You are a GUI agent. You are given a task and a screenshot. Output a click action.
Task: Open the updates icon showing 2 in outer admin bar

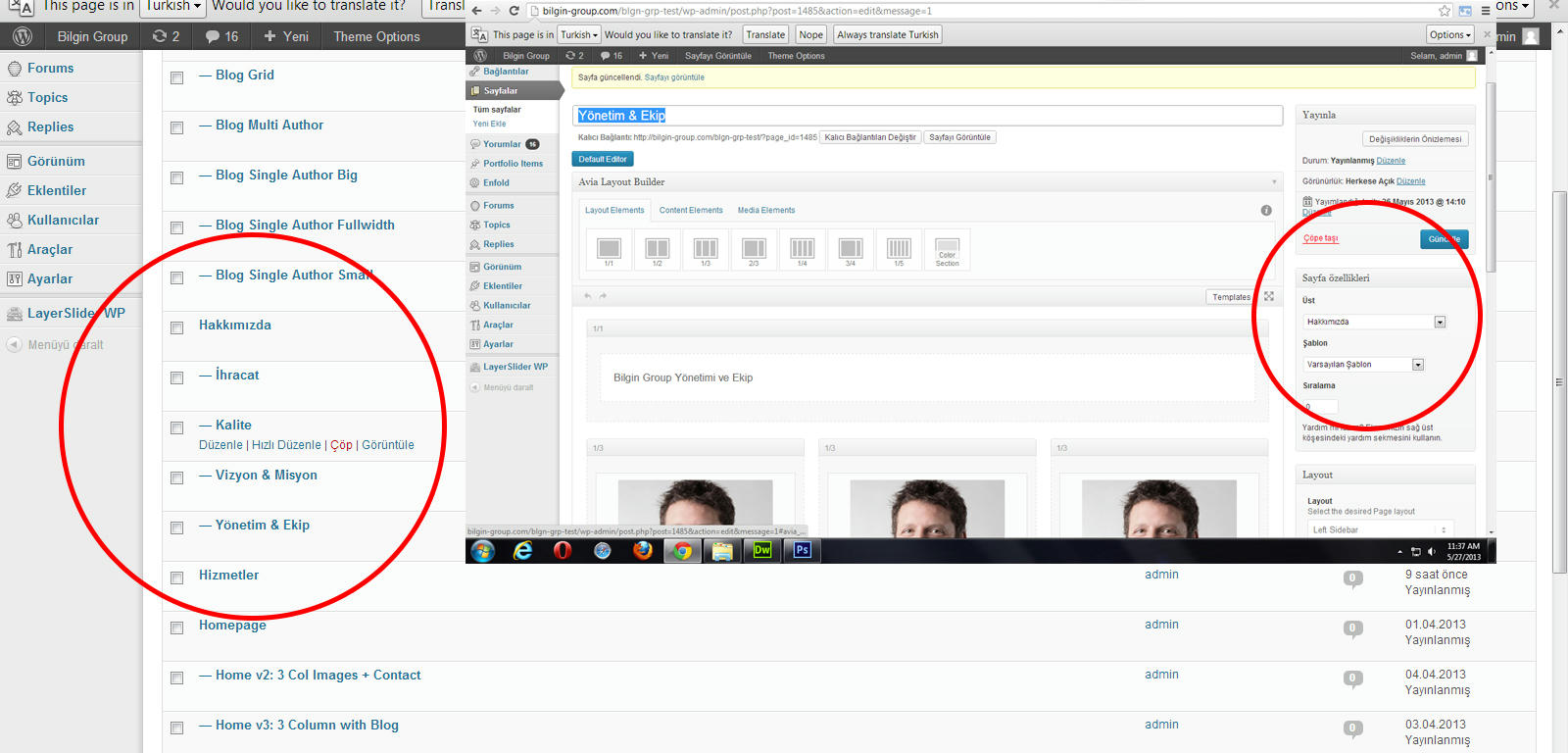click(x=166, y=36)
